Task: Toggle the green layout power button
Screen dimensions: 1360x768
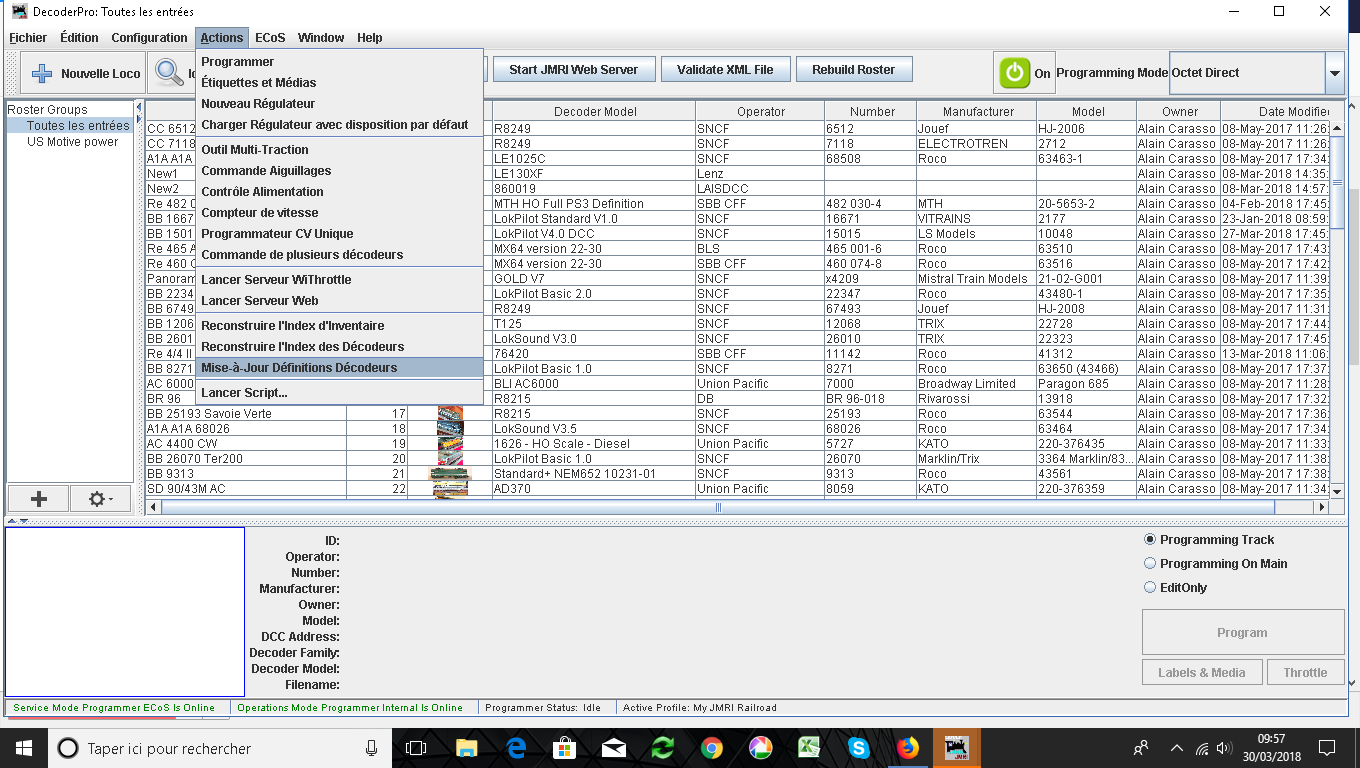Action: tap(1014, 73)
